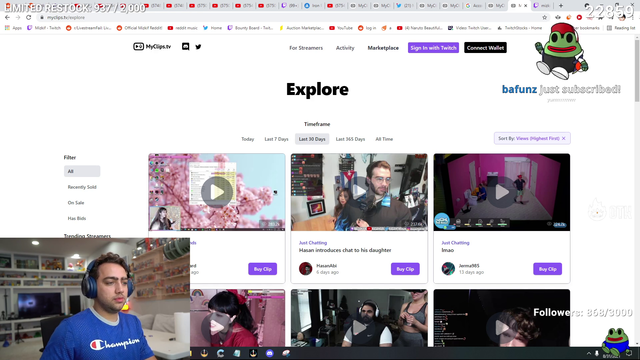The height and width of the screenshot is (360, 640).
Task: Play the dark clip above the Followers counter
Action: 502,327
